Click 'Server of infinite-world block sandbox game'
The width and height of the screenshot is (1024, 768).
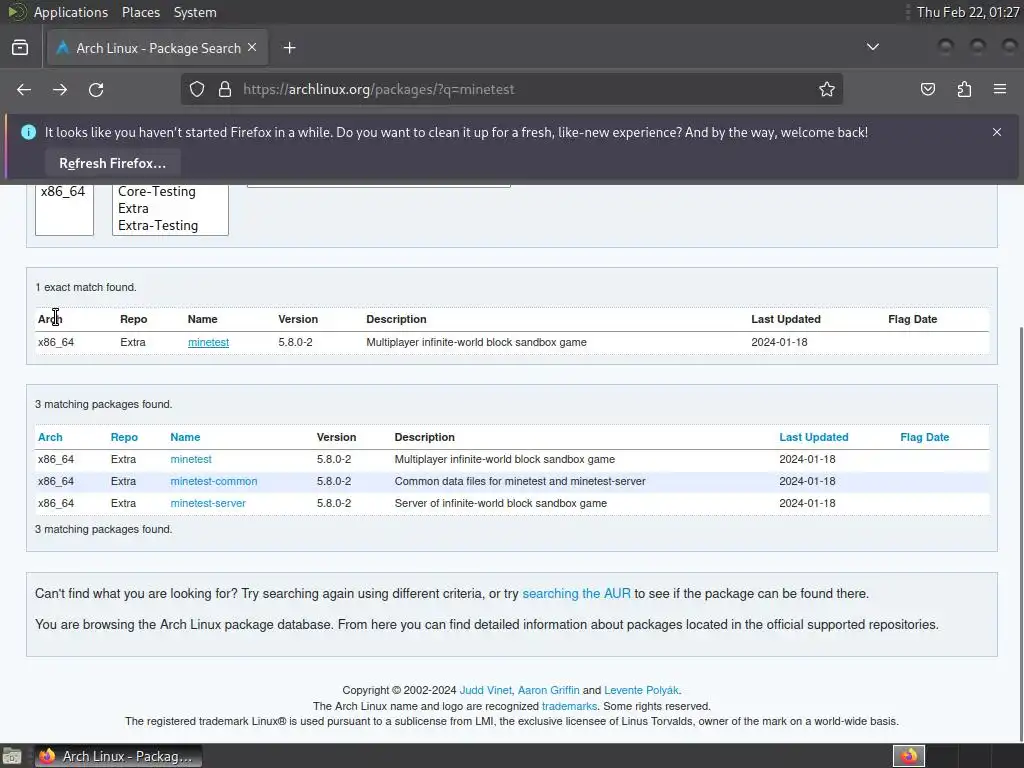coord(501,503)
